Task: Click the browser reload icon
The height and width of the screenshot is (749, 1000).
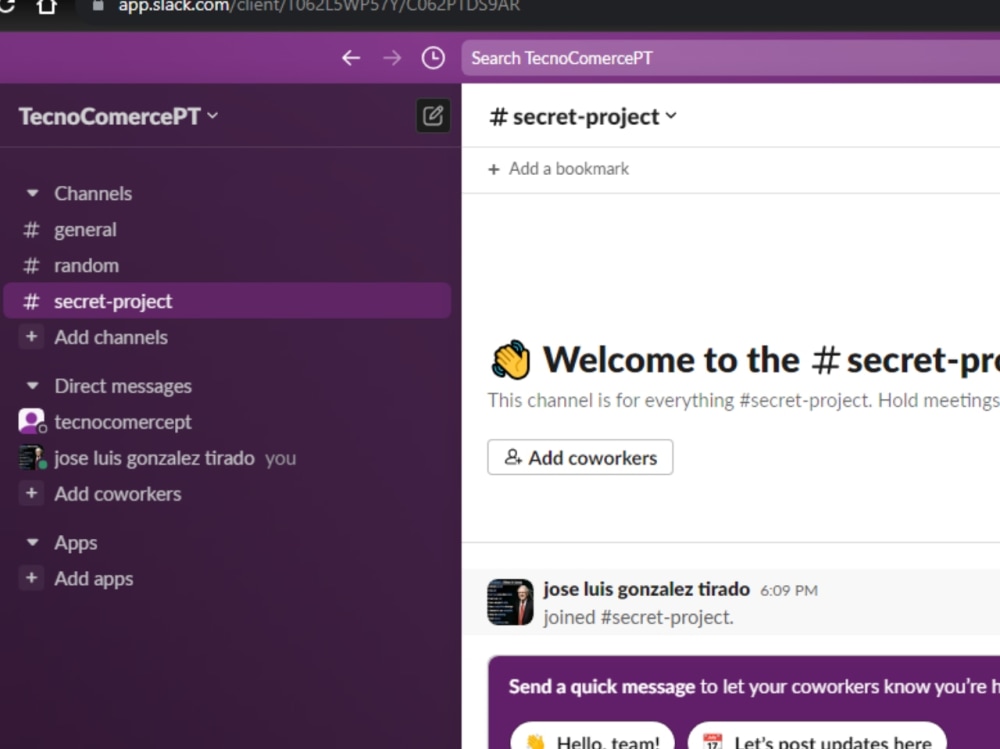Action: point(6,6)
